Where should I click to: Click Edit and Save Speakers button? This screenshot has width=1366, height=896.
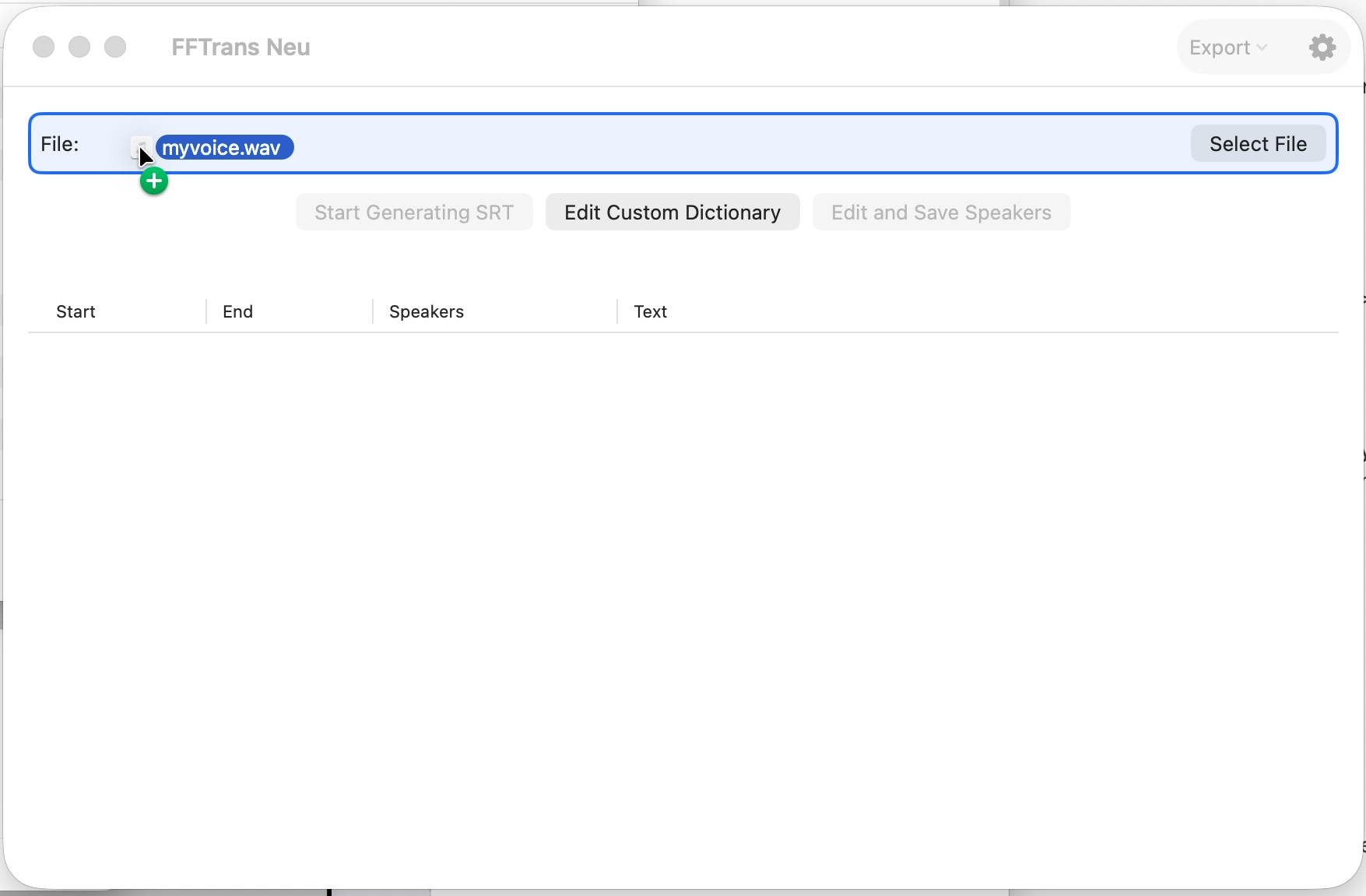941,213
